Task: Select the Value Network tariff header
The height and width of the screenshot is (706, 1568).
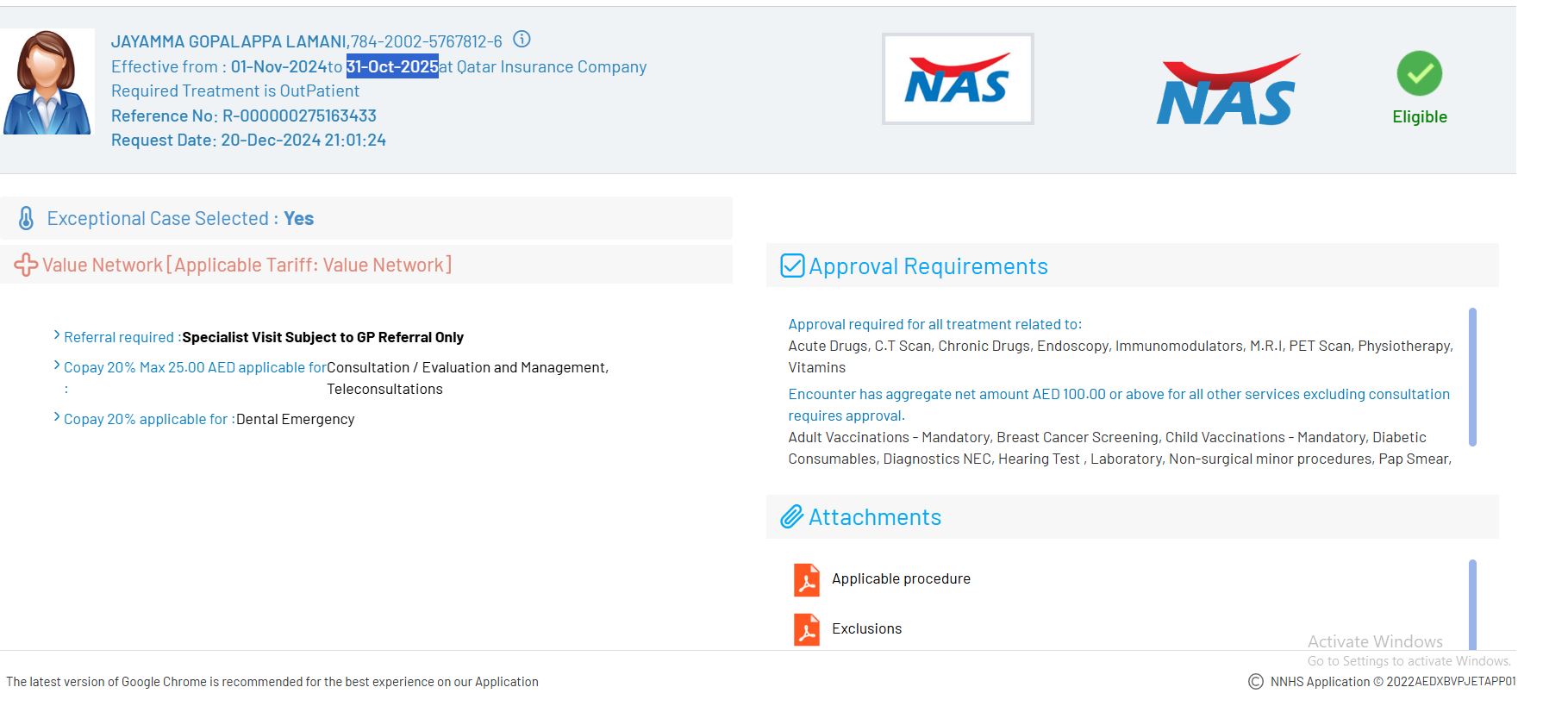Action: pyautogui.click(x=247, y=266)
